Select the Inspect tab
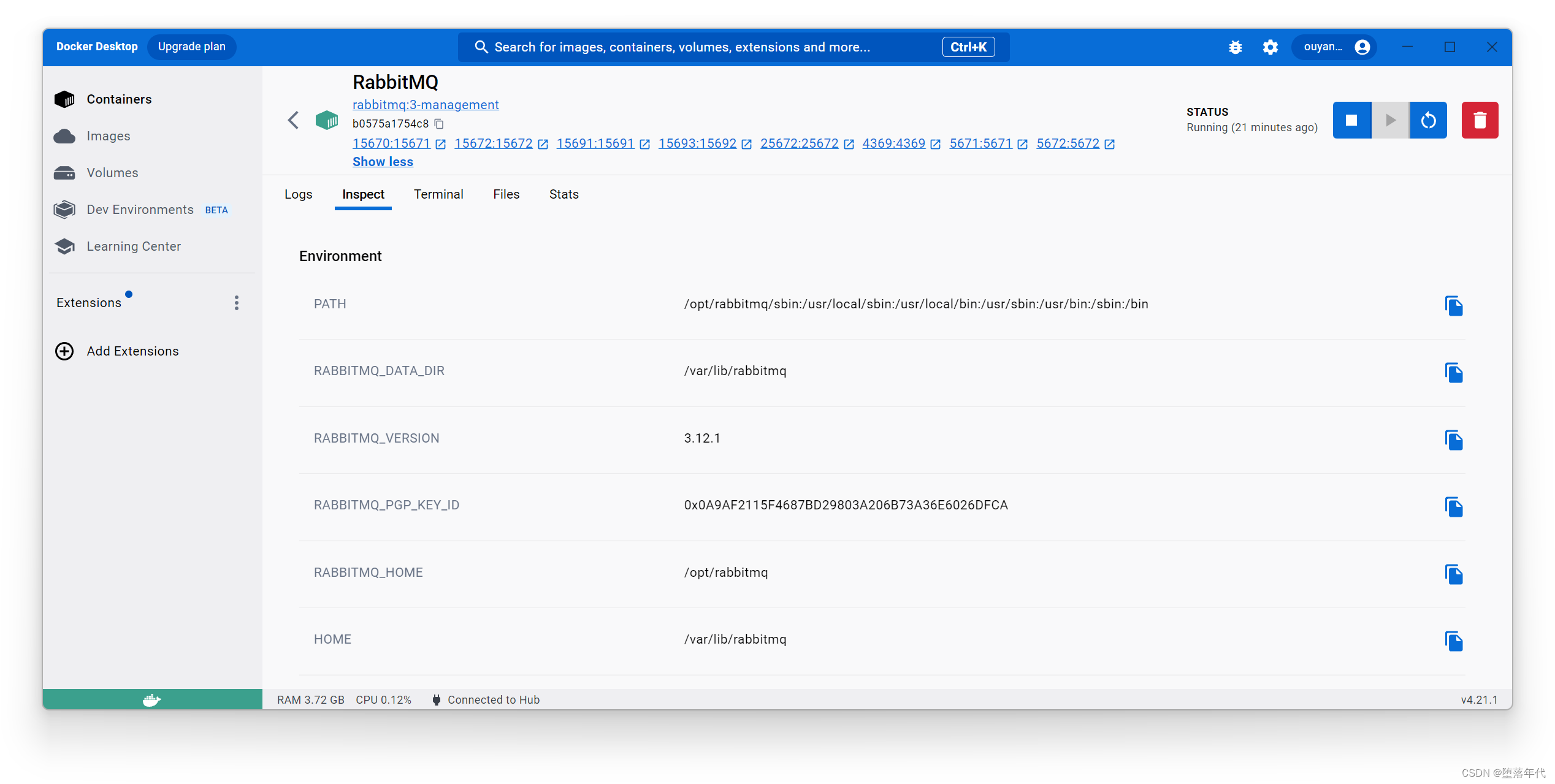Screen dimensions: 1555x784 click(363, 194)
